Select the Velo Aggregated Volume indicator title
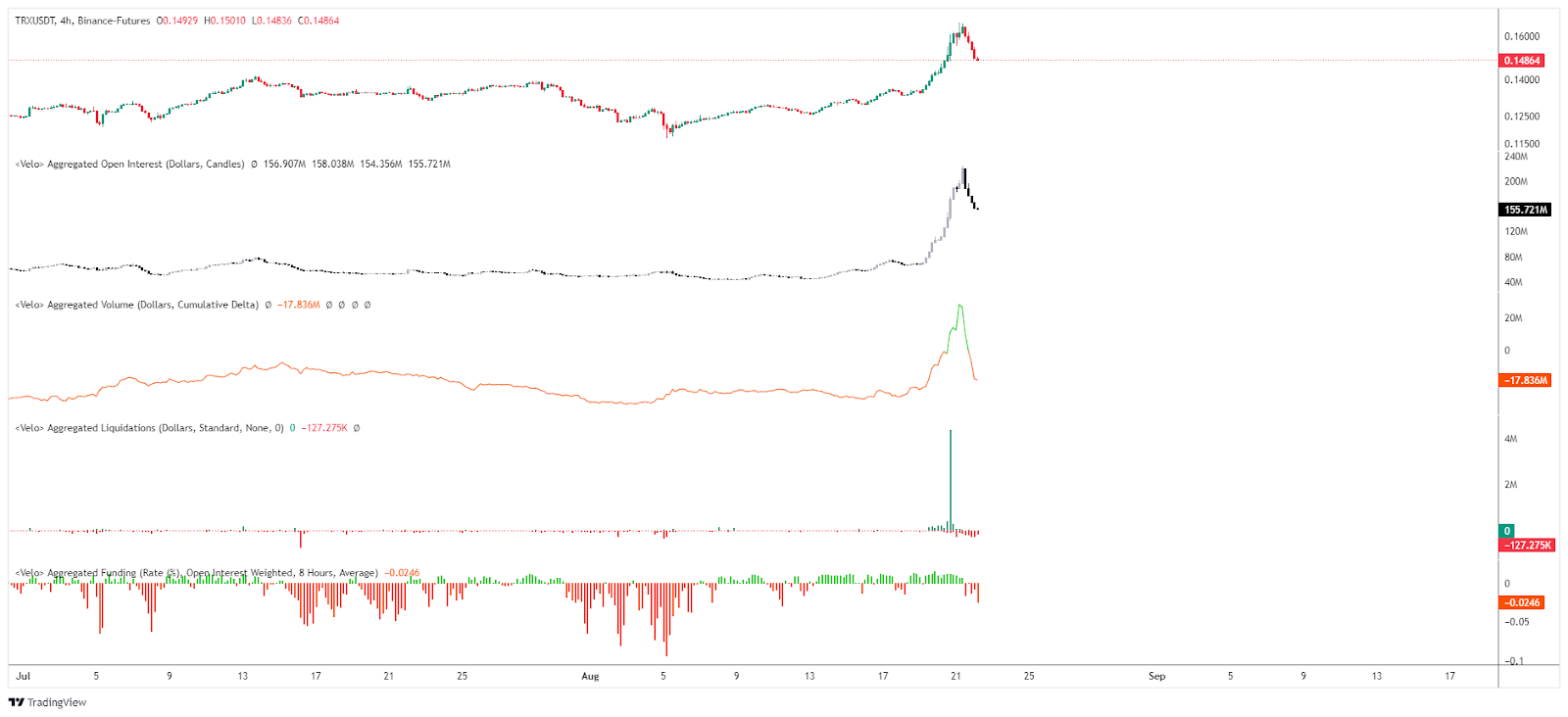The image size is (1568, 717). 137,305
